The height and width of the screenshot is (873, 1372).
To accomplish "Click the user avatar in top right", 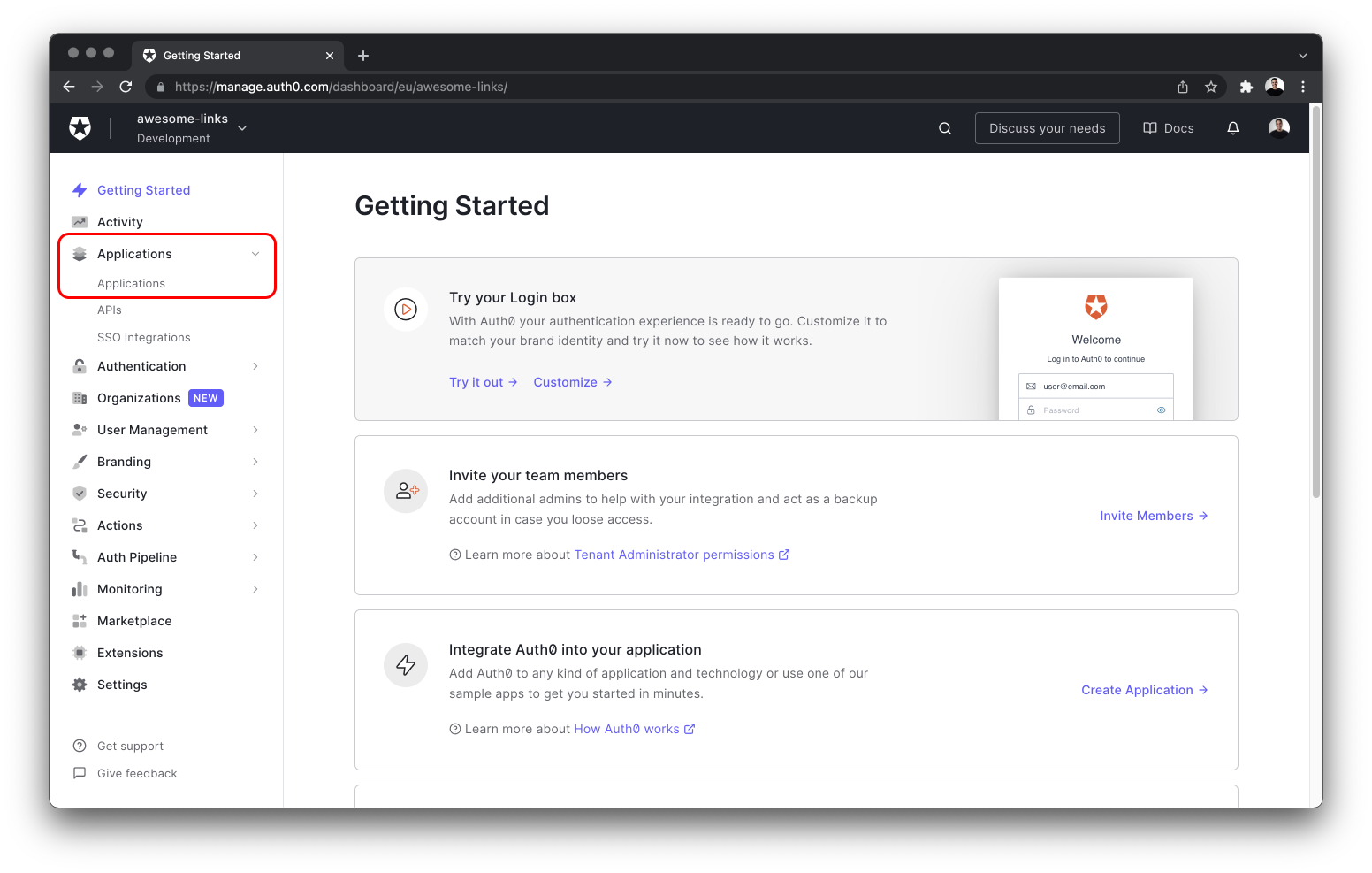I will pyautogui.click(x=1278, y=127).
